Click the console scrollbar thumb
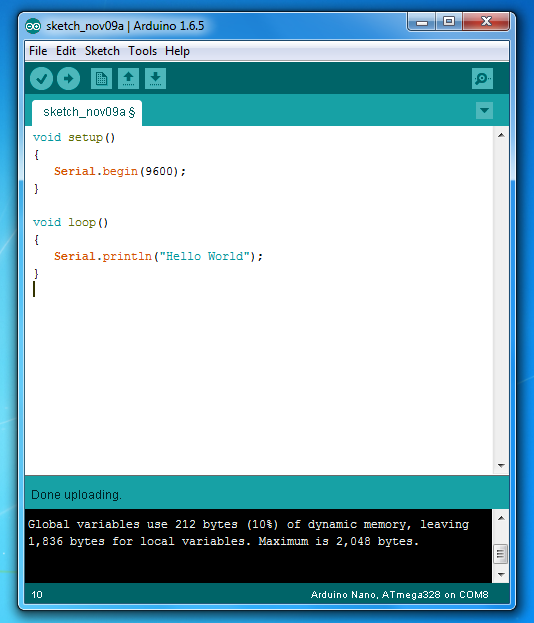Screen dimensions: 534x623 501,554
